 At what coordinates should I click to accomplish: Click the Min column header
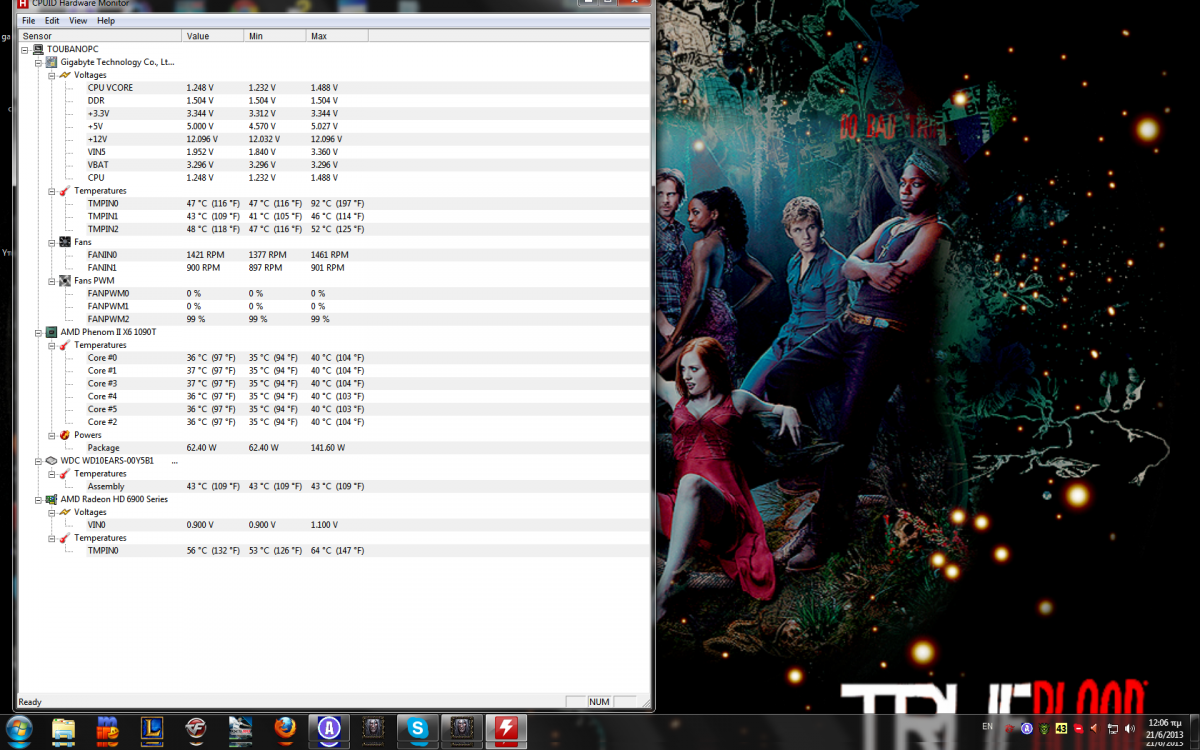[276, 36]
